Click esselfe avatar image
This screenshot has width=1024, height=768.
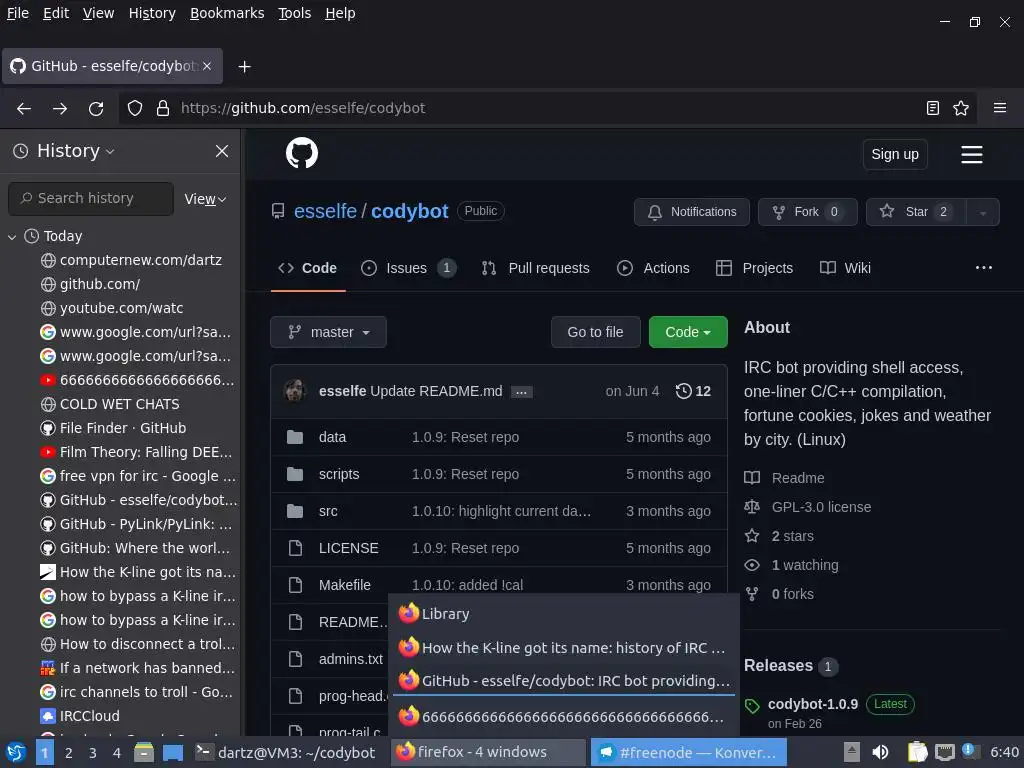295,391
